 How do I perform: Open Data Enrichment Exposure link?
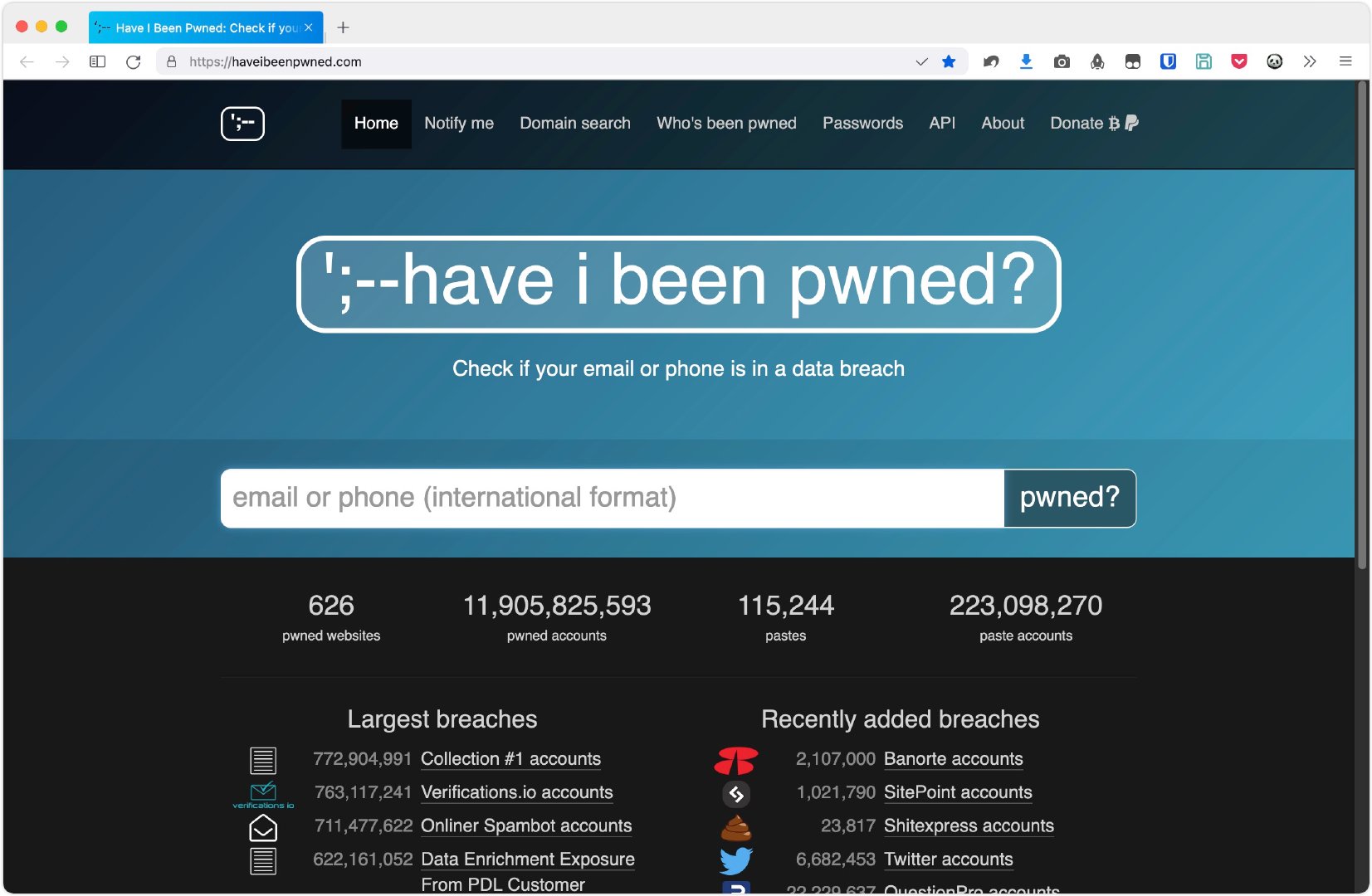pos(528,871)
